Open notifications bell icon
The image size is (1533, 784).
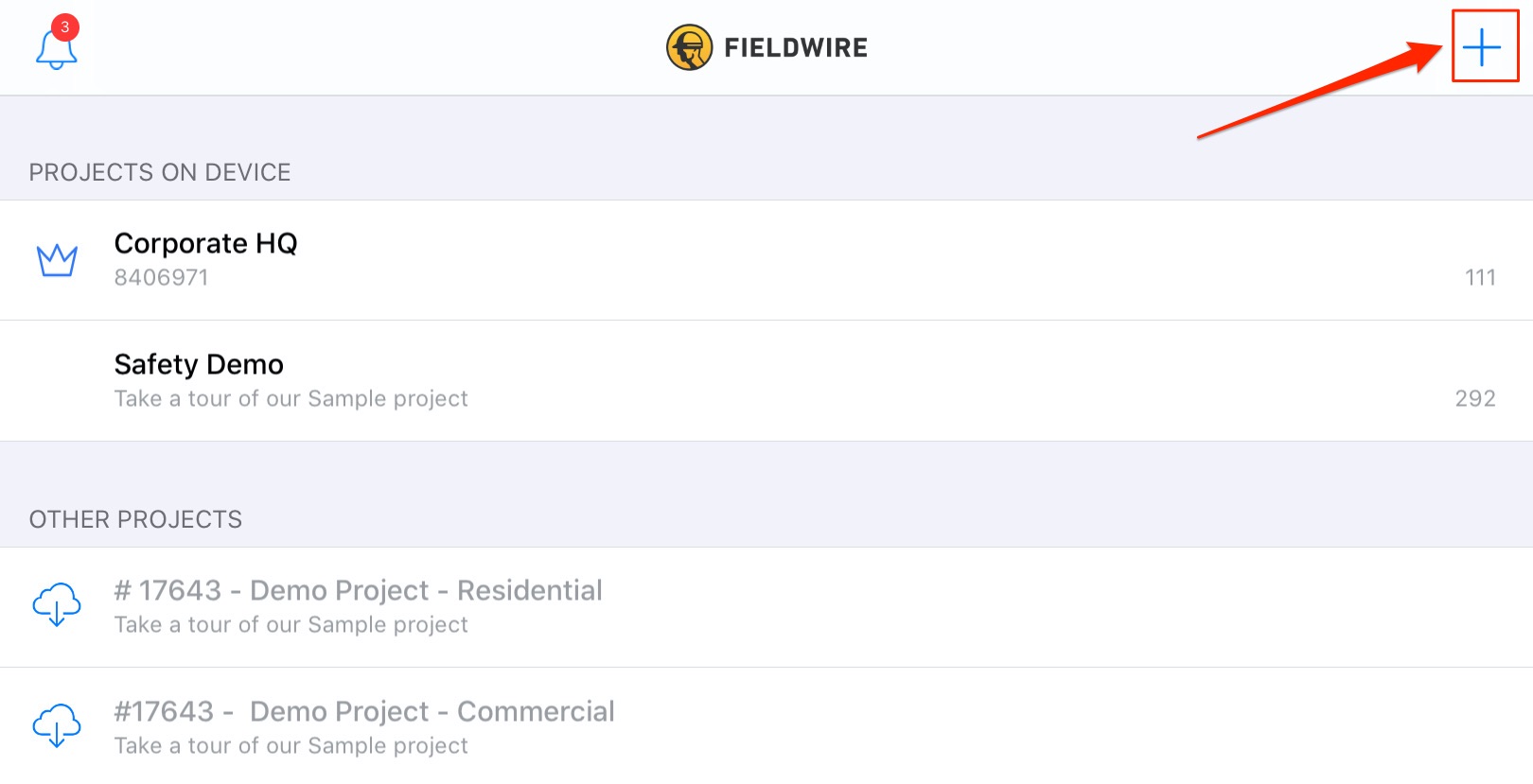tap(56, 49)
